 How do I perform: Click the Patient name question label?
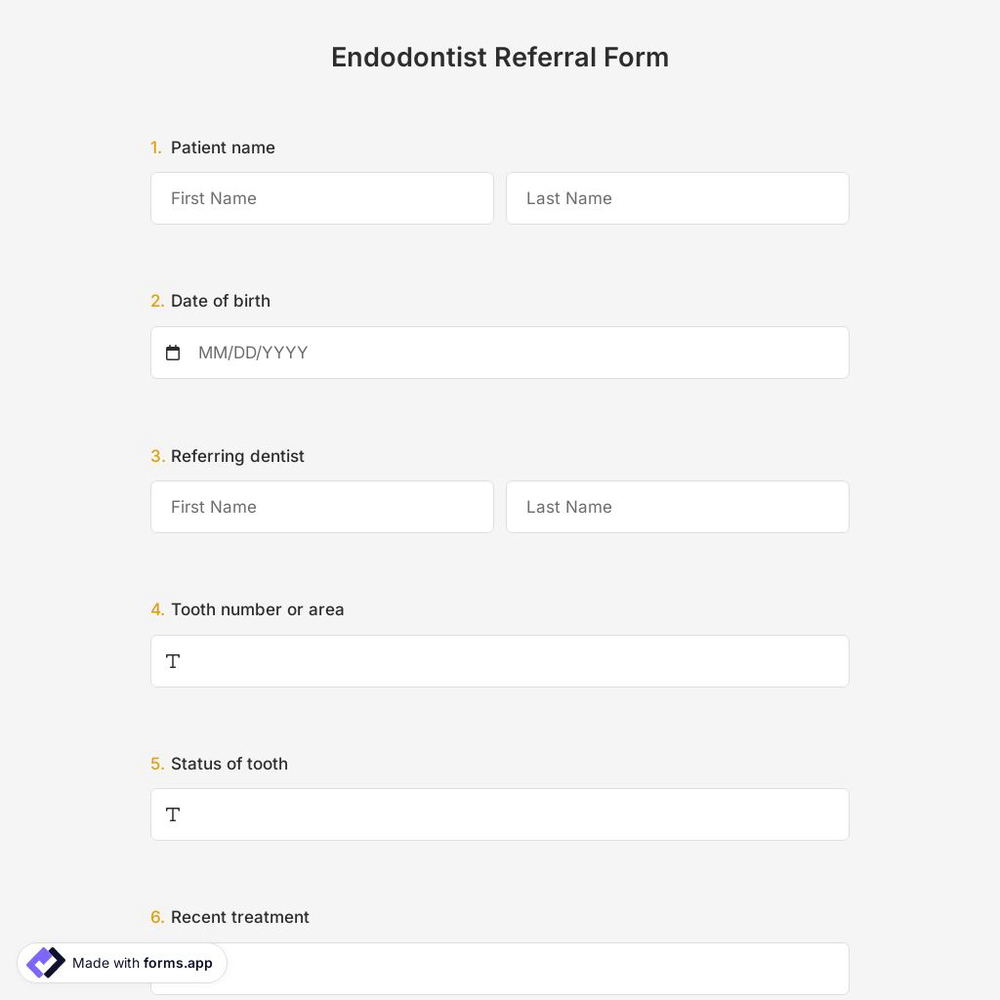coord(222,147)
